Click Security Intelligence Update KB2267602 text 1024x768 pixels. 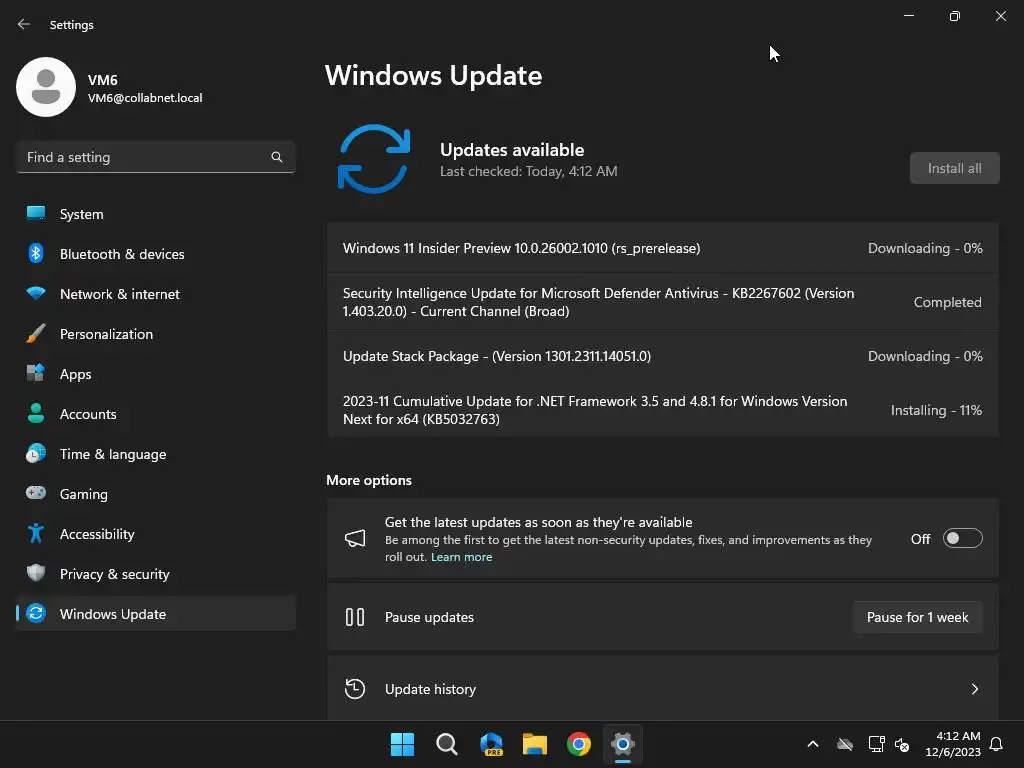click(x=598, y=302)
